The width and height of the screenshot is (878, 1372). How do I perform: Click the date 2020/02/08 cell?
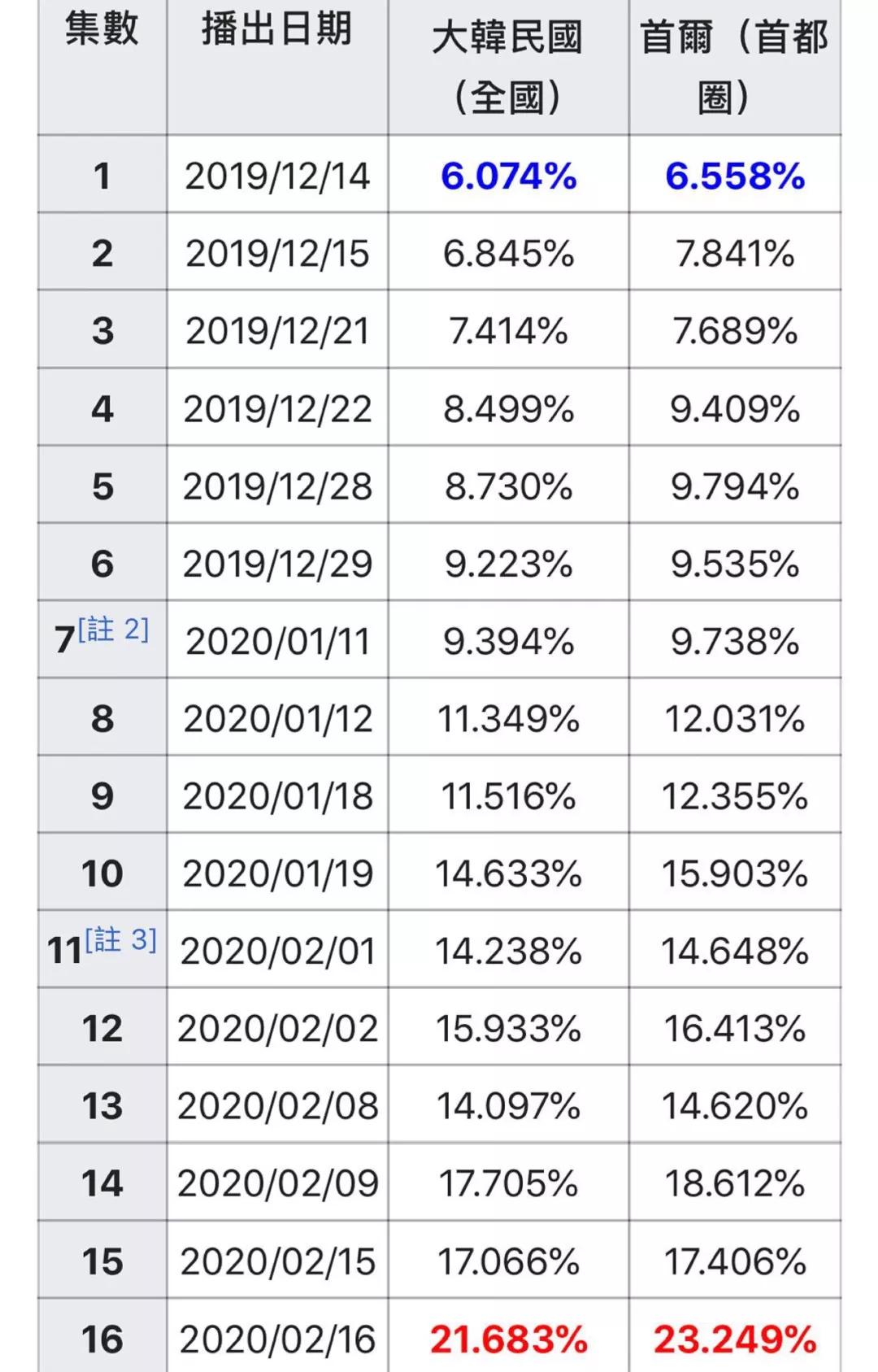tap(277, 1106)
